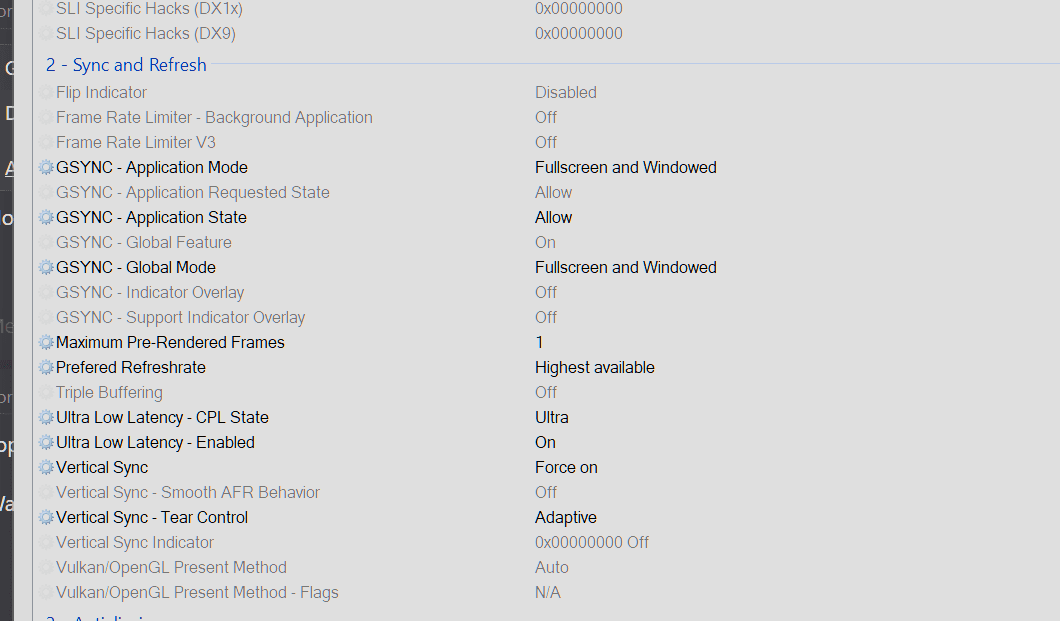1060x621 pixels.
Task: Select Vulkan/OpenGL Present Method setting
Action: point(171,568)
